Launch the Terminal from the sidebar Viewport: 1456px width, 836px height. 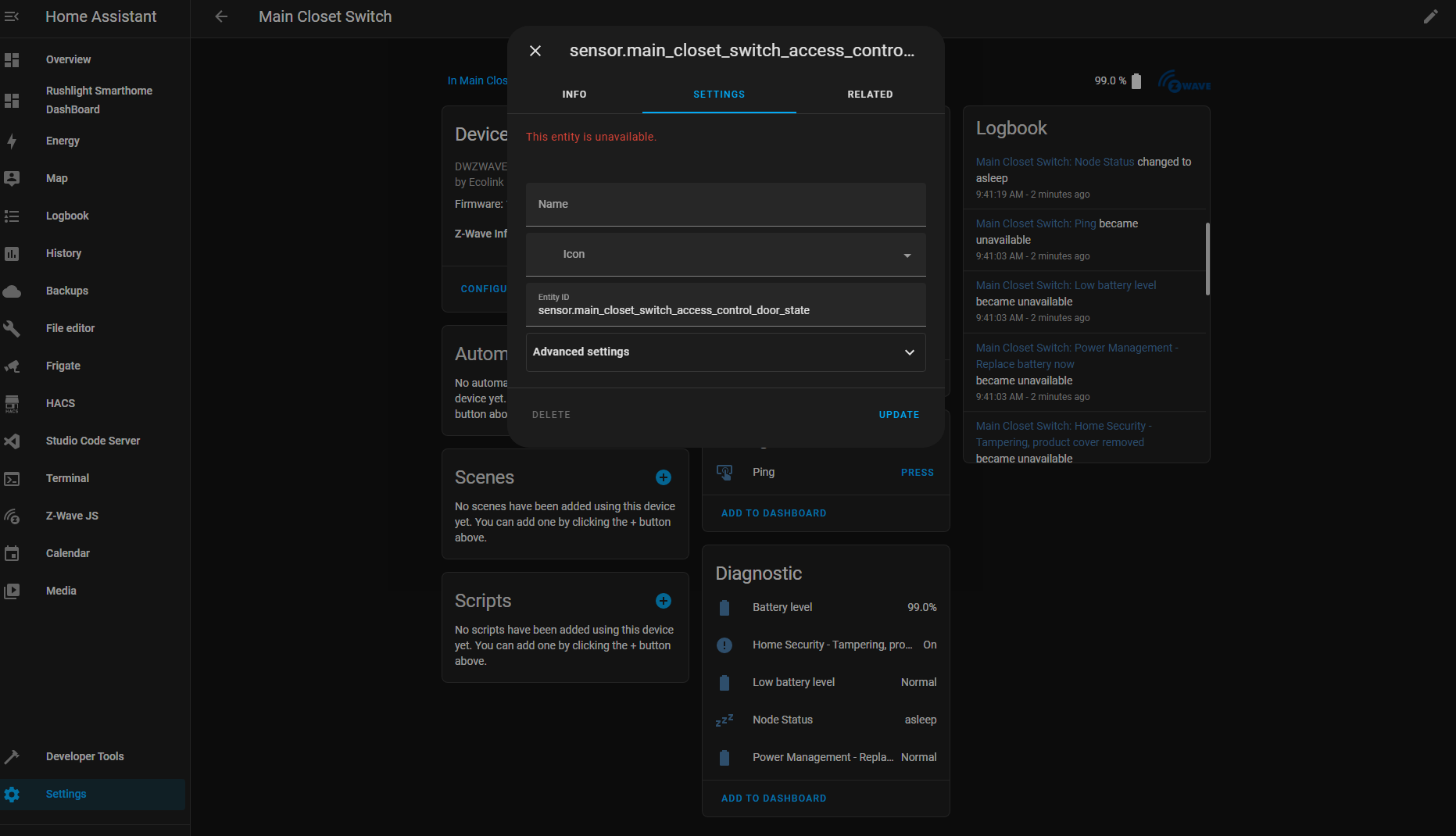(67, 478)
